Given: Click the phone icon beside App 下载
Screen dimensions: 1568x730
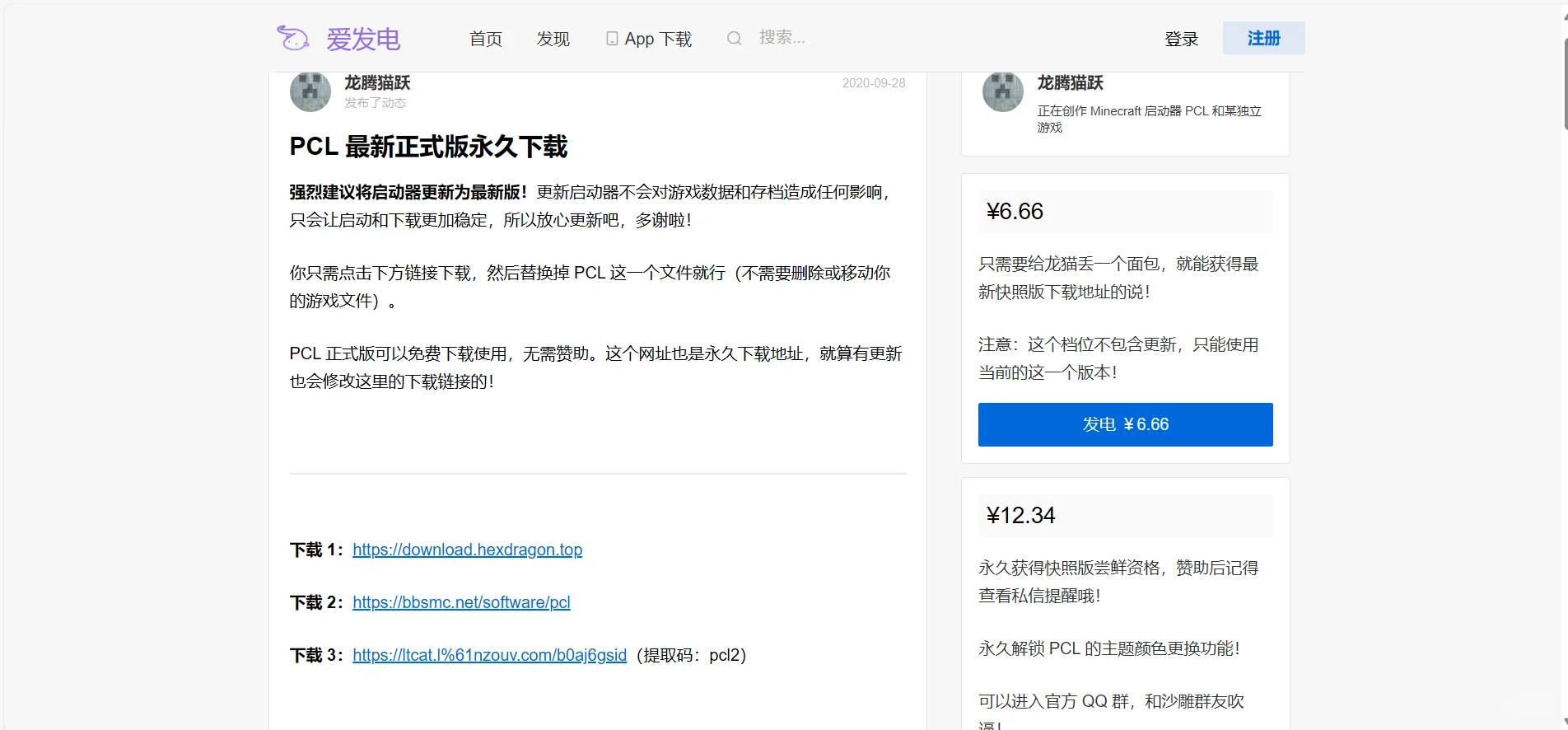Looking at the screenshot, I should click(x=612, y=39).
